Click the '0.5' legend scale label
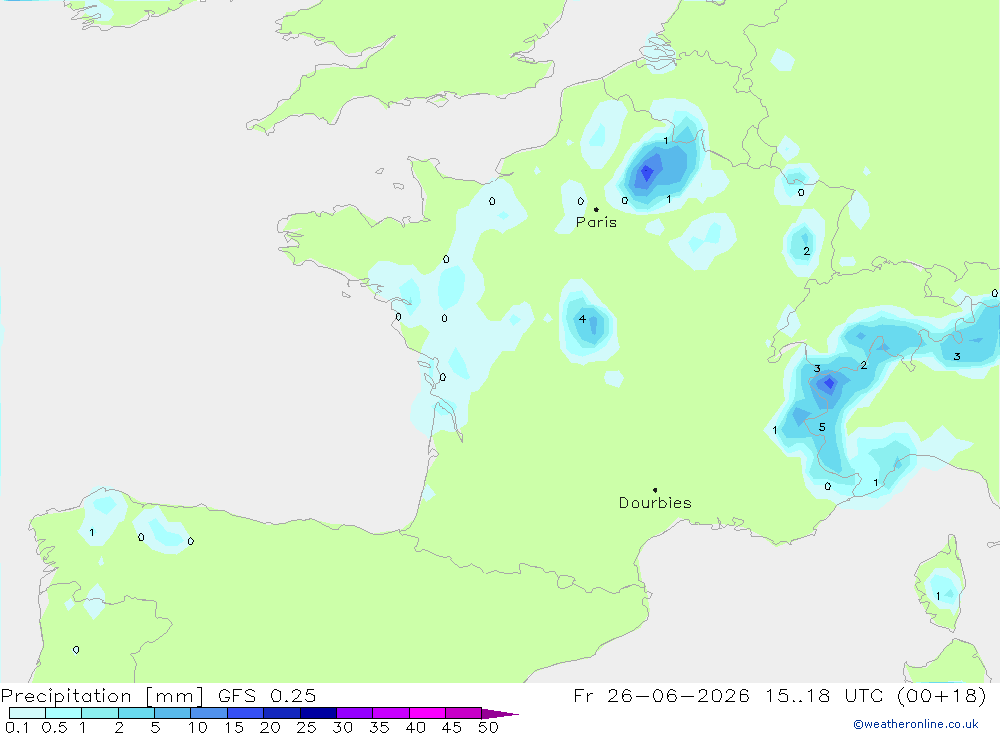This screenshot has height=733, width=1000. pyautogui.click(x=54, y=727)
